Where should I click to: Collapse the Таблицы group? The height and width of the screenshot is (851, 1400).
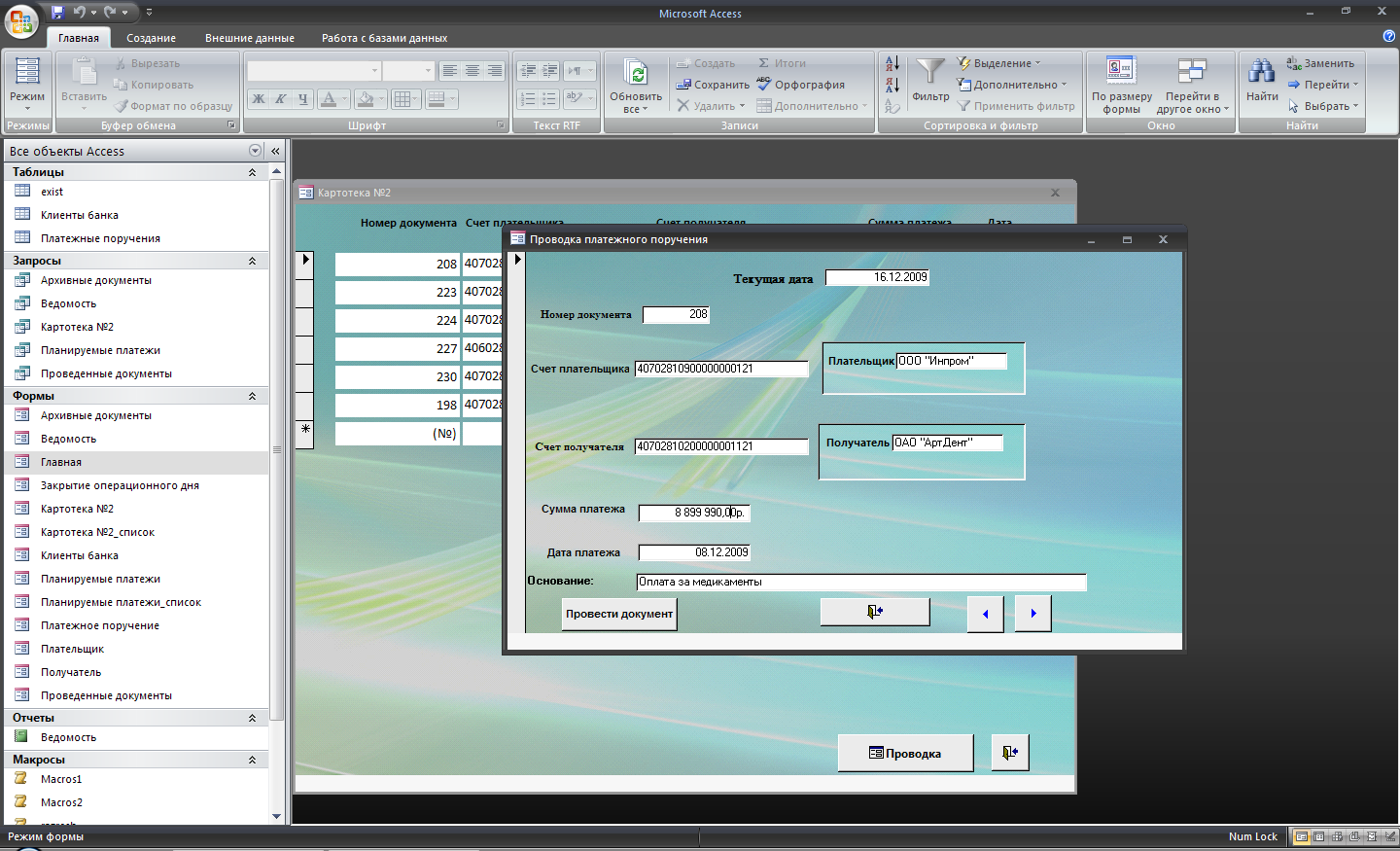(252, 172)
